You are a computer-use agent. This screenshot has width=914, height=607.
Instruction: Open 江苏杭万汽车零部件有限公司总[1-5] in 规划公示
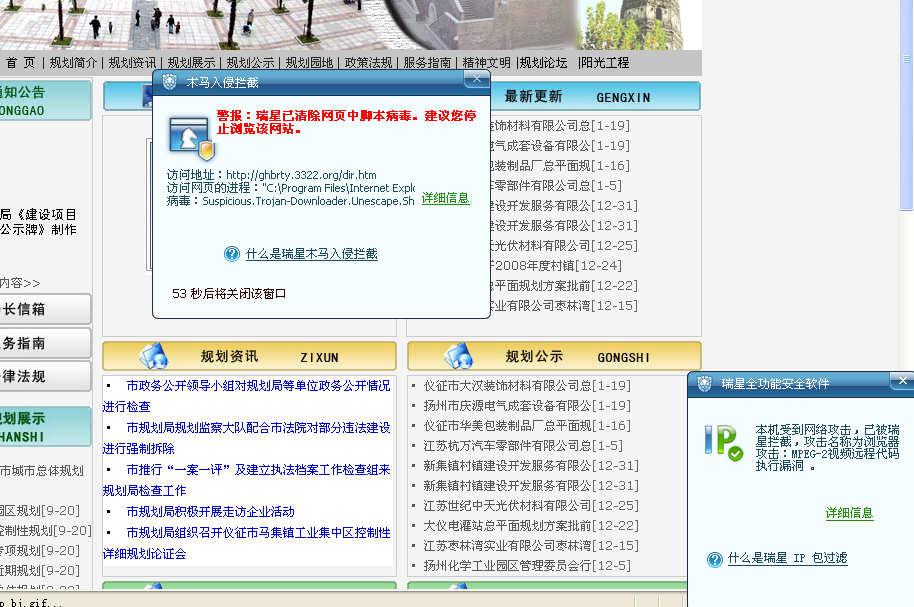tap(523, 445)
